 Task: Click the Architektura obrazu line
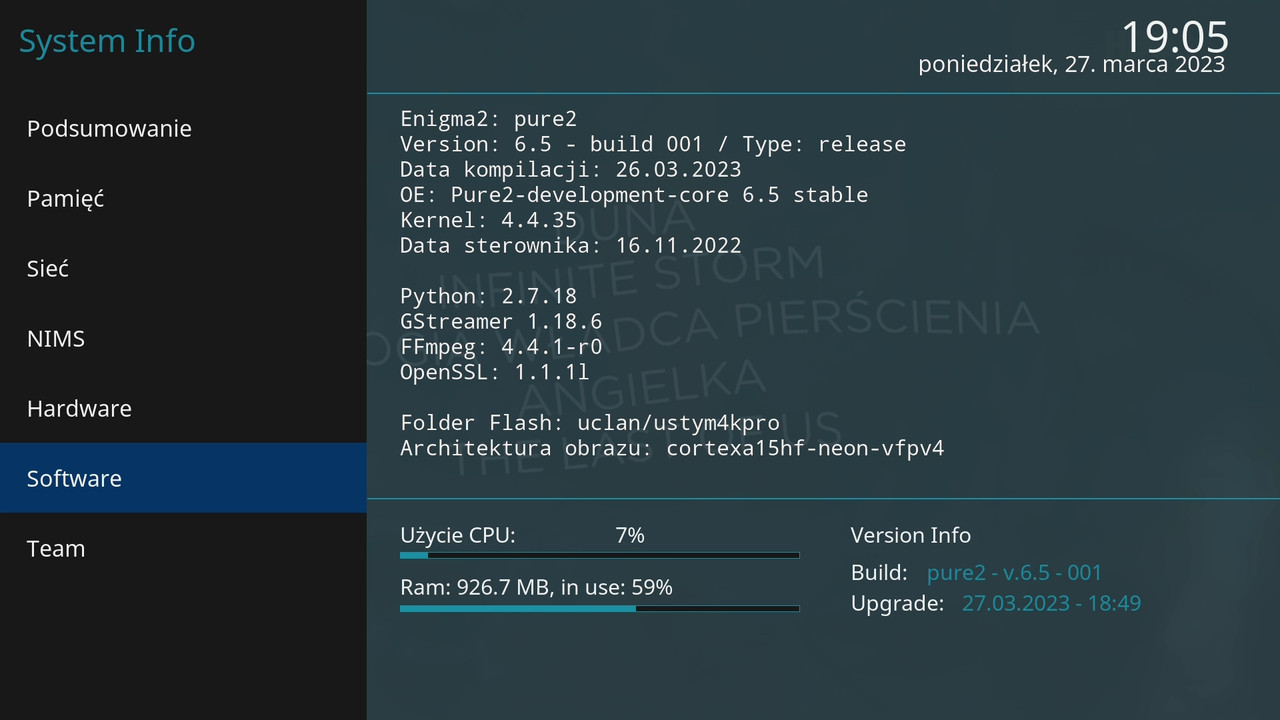[x=672, y=448]
